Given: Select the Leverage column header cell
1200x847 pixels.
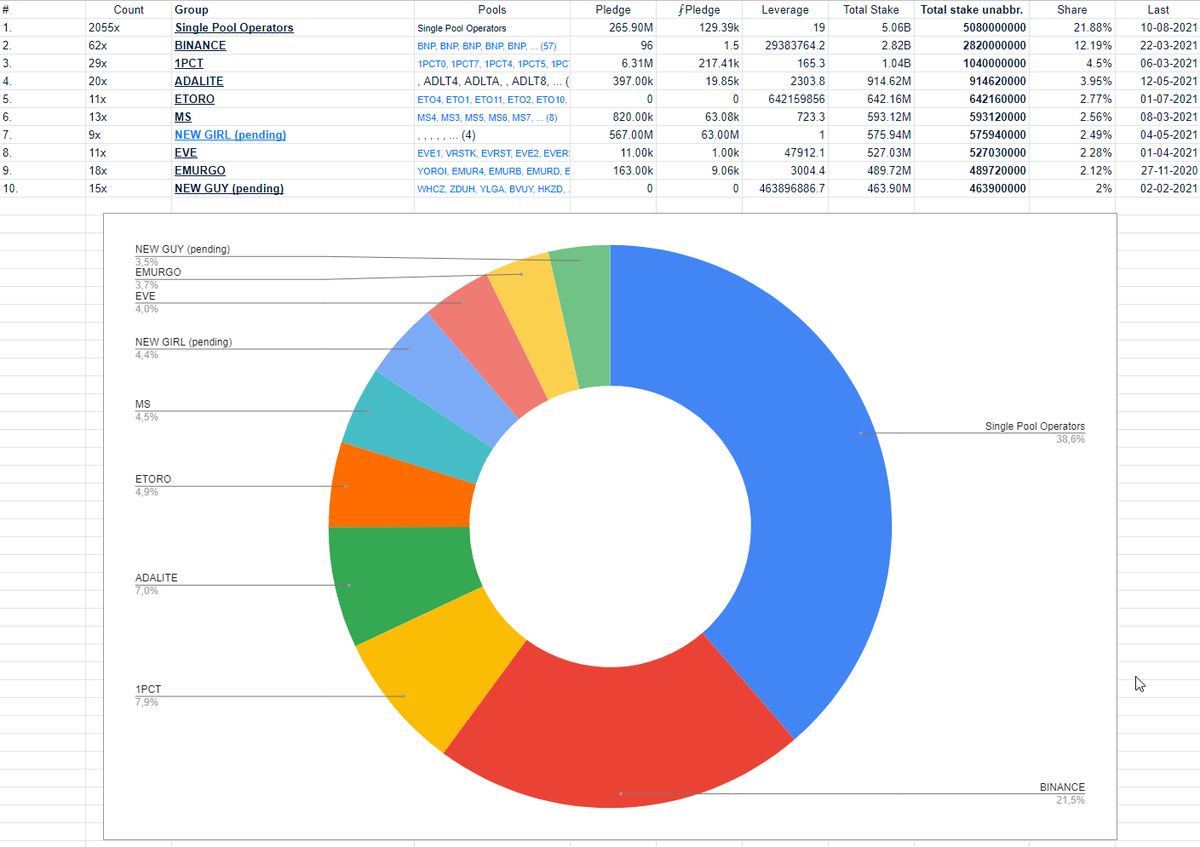Looking at the screenshot, I should tap(784, 9).
